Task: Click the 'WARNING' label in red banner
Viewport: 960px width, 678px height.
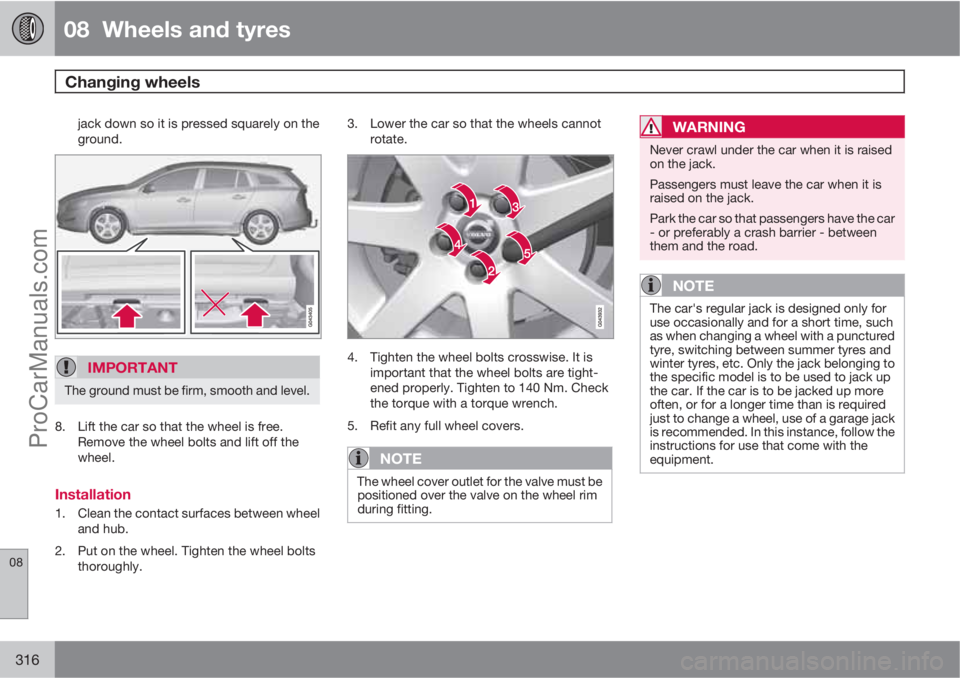Action: click(709, 127)
